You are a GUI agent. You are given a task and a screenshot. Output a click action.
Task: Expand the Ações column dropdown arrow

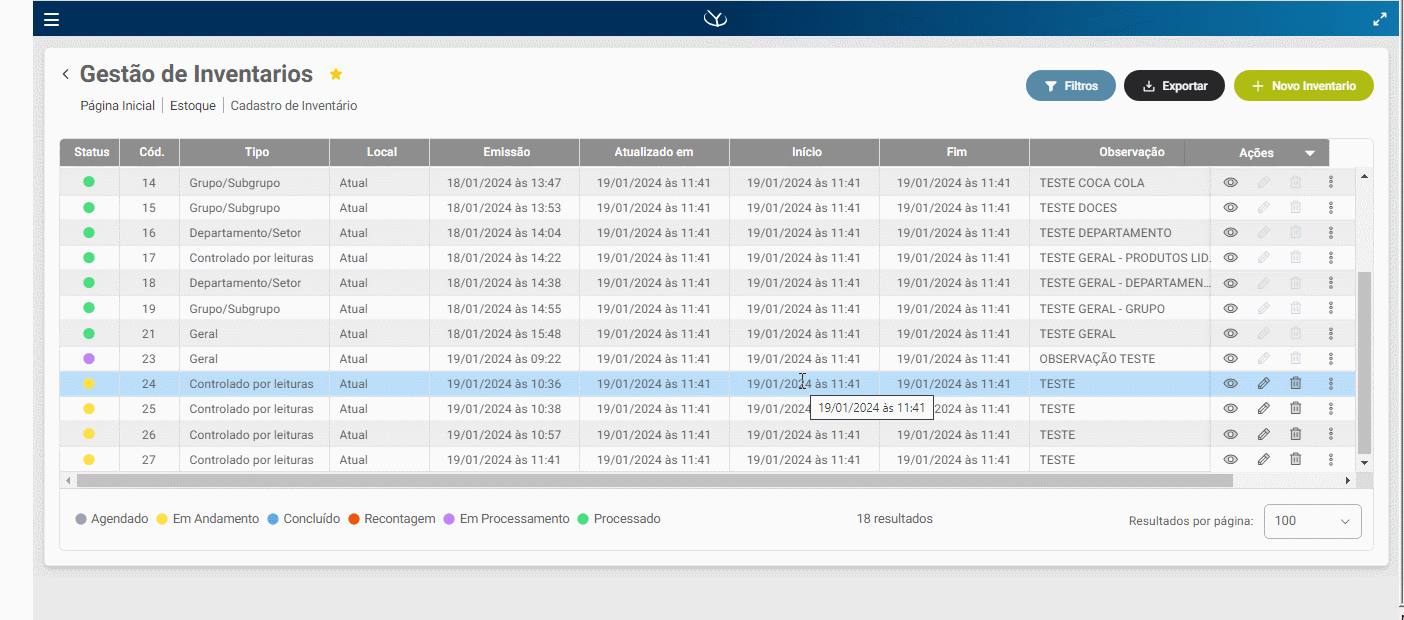1309,153
